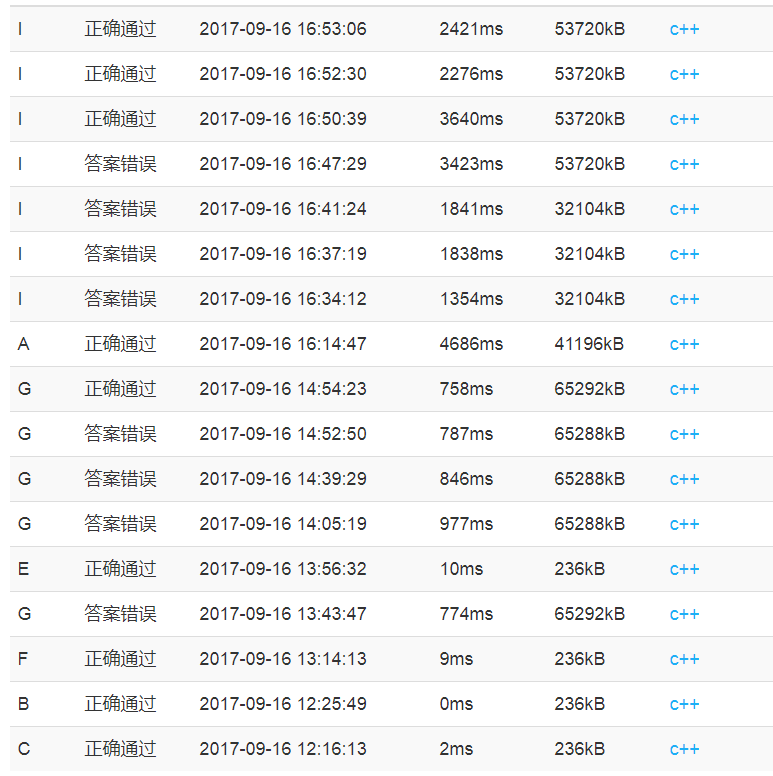Click c++ in the 16:37:19 row
The width and height of the screenshot is (773, 776).
click(684, 254)
